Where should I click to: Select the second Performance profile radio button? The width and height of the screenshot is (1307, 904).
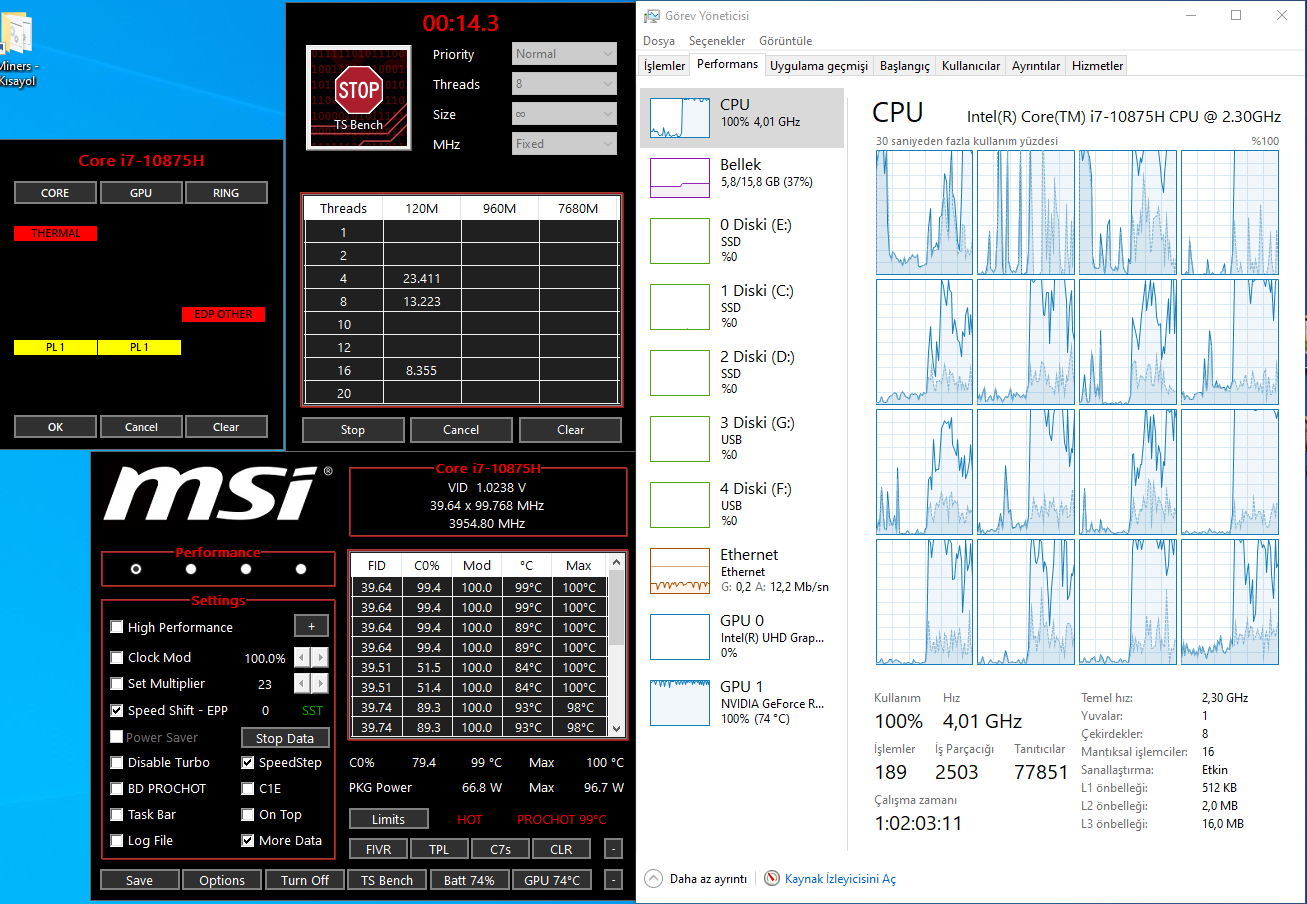[191, 569]
